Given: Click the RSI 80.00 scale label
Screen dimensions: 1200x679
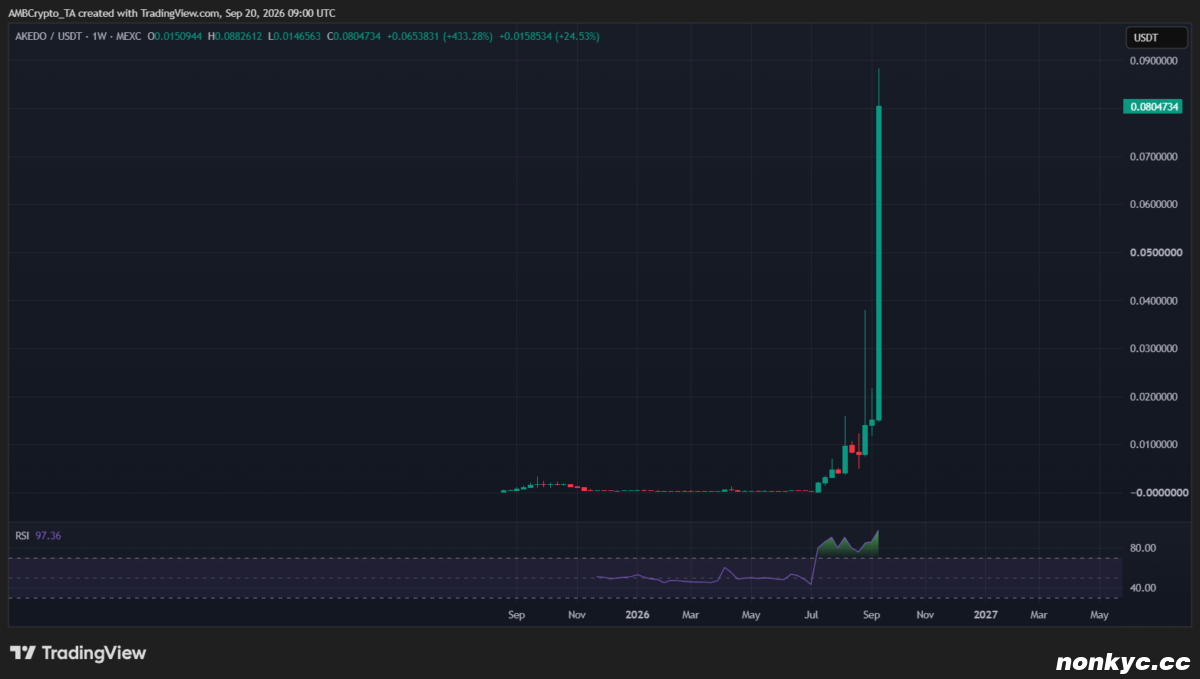Looking at the screenshot, I should 1143,548.
